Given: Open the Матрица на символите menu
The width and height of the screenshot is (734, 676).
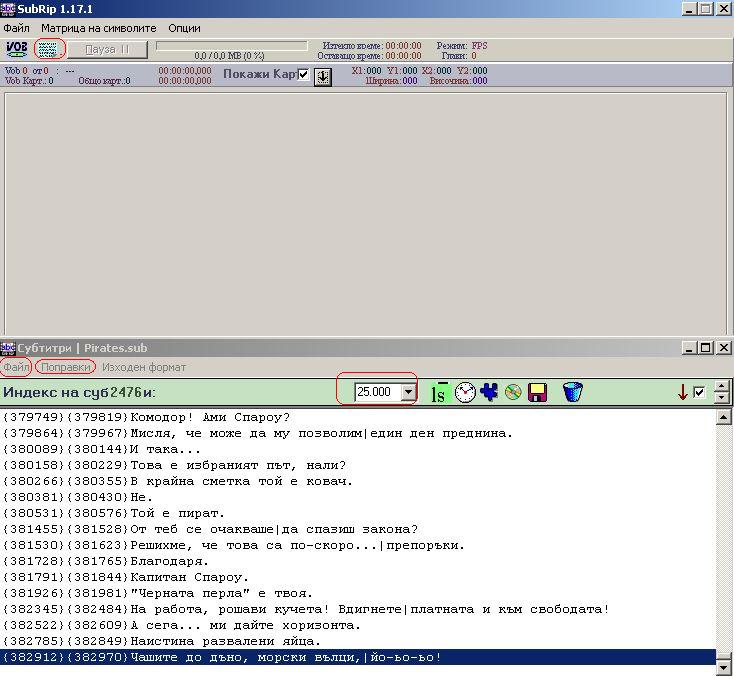Looking at the screenshot, I should pyautogui.click(x=98, y=28).
